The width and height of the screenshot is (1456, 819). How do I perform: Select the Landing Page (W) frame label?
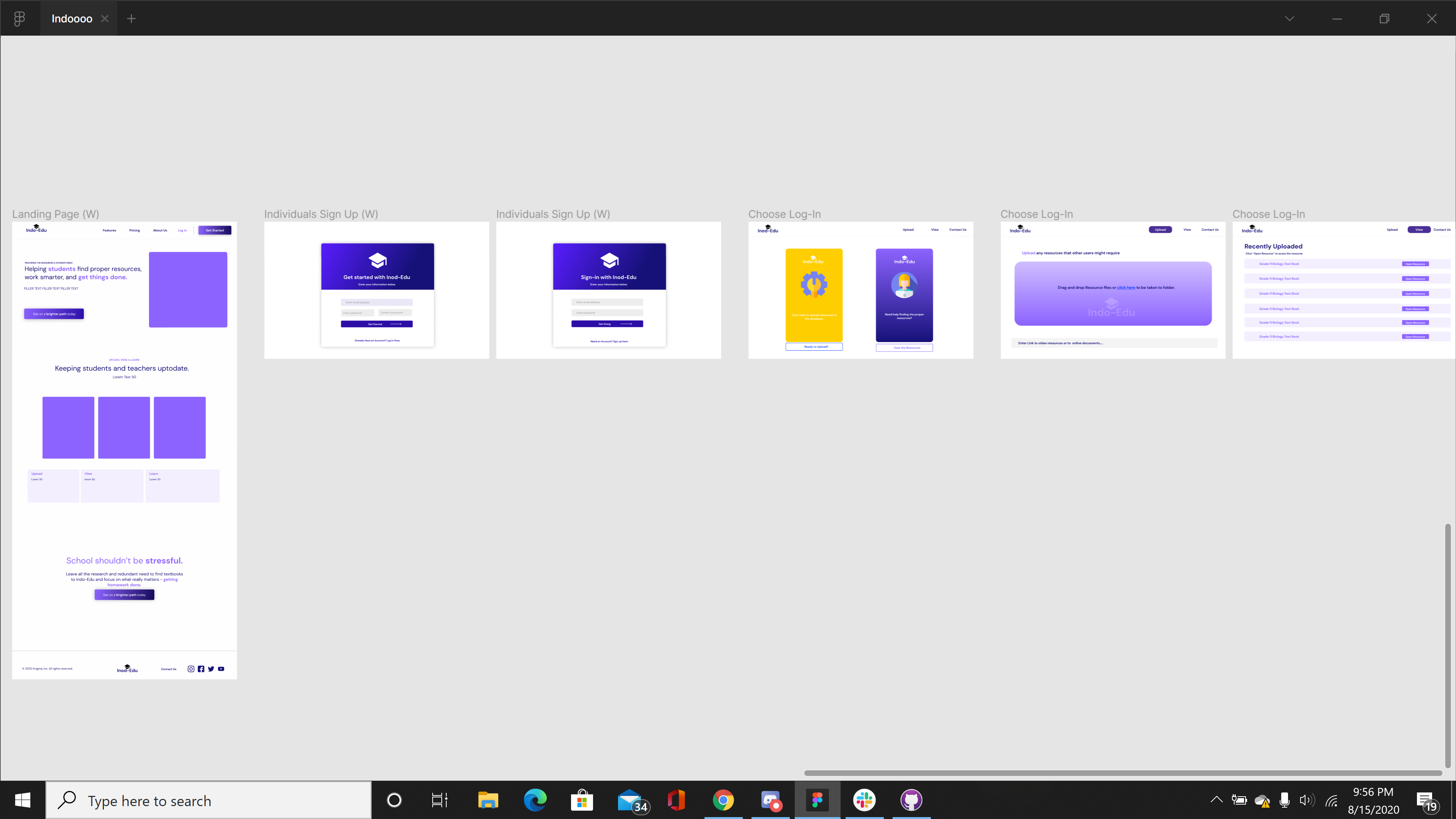[x=55, y=214]
